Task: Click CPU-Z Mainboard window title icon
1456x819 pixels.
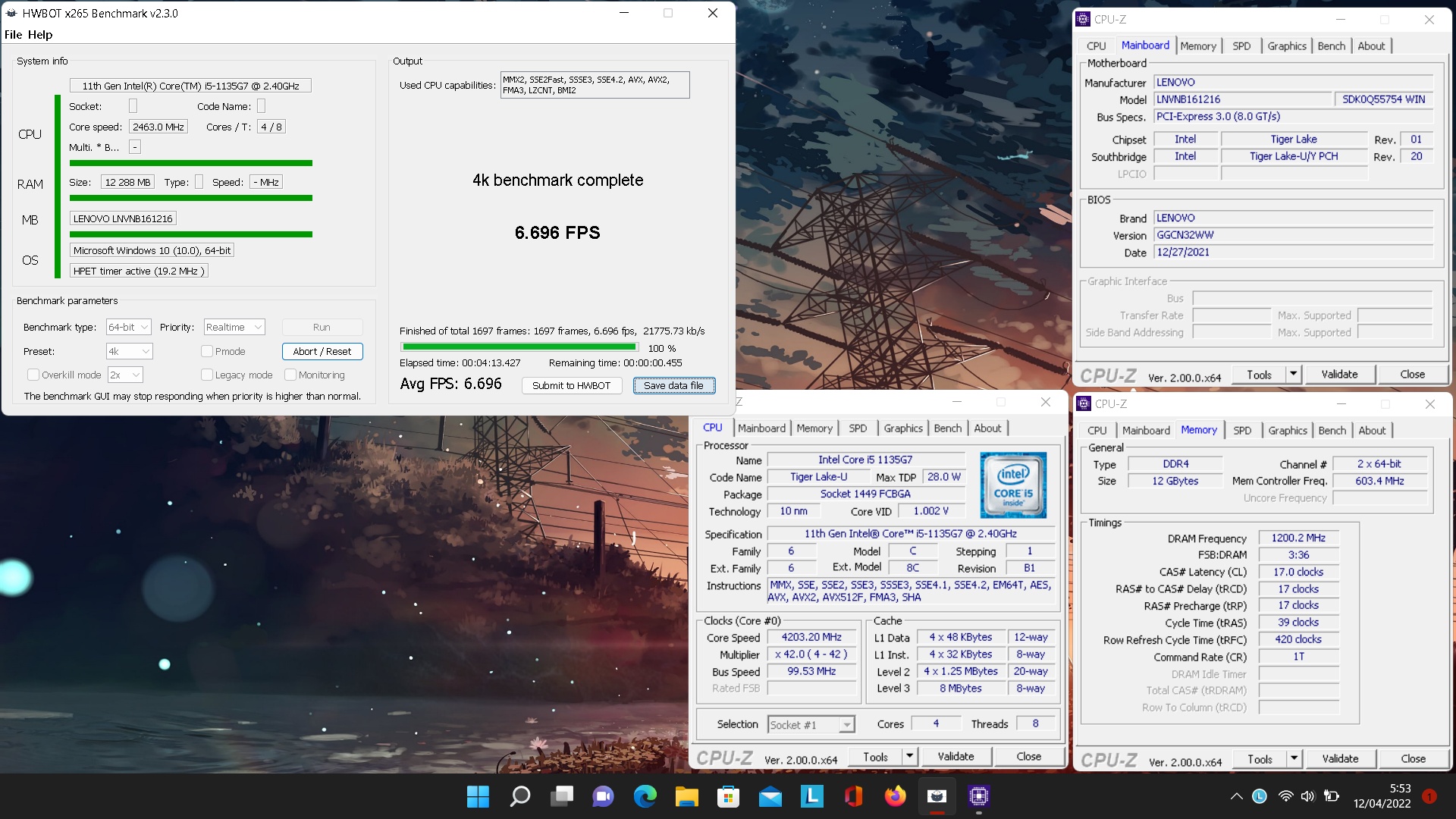Action: point(1083,19)
